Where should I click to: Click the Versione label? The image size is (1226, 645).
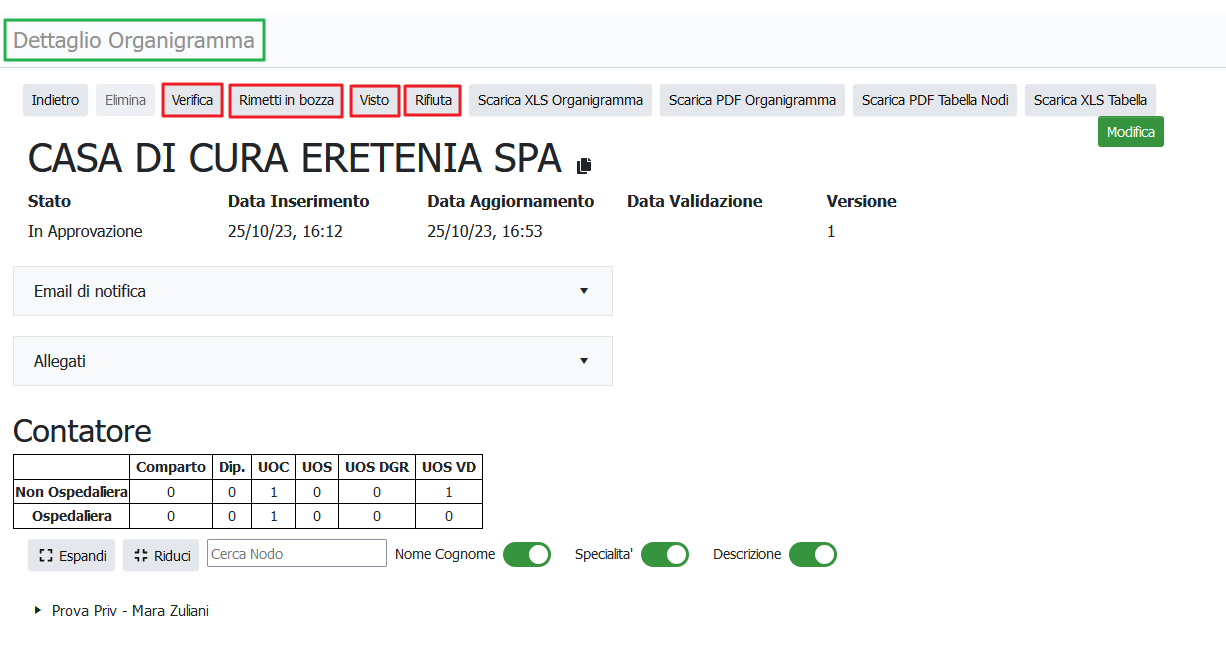click(x=861, y=201)
